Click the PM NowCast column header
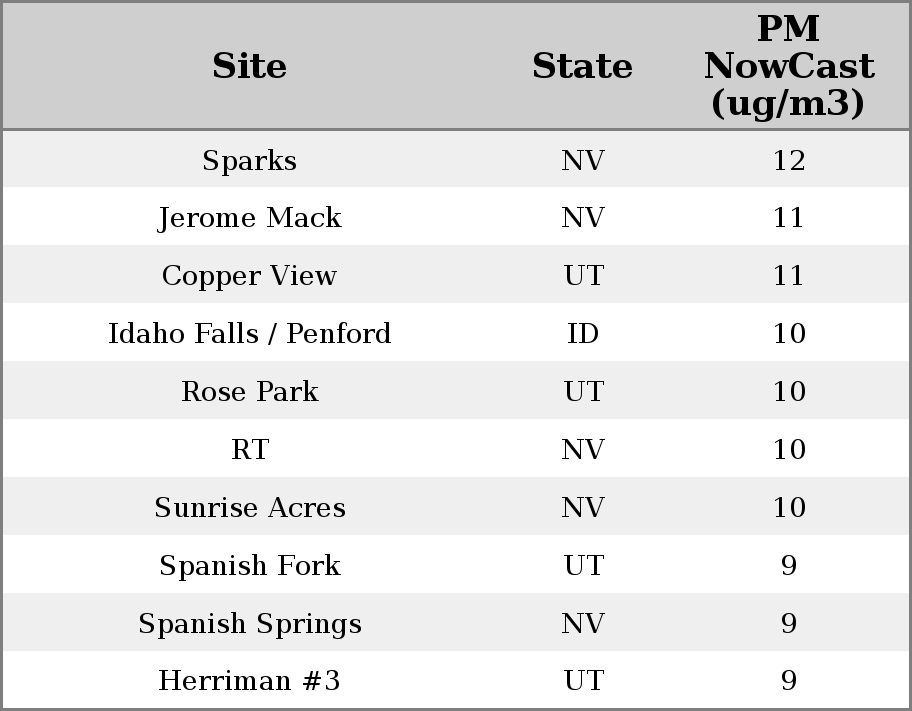Viewport: 912px width, 711px height. coord(788,66)
